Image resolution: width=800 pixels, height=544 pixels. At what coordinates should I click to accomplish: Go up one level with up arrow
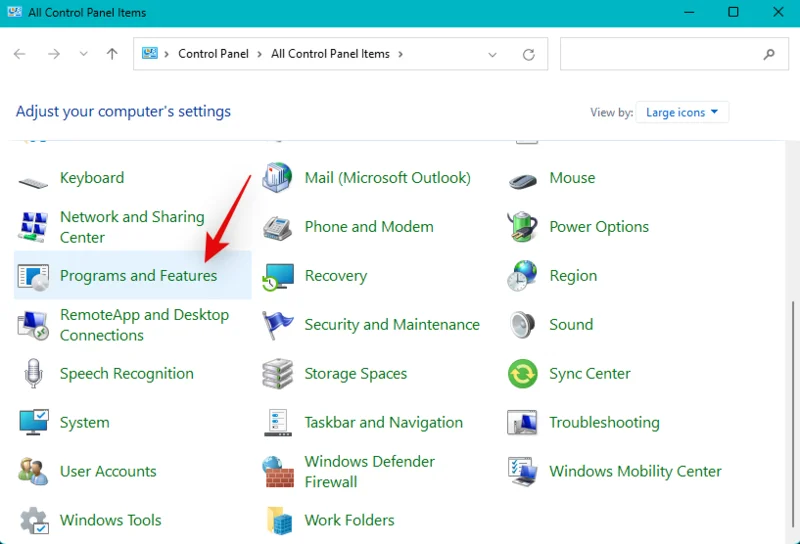click(112, 54)
